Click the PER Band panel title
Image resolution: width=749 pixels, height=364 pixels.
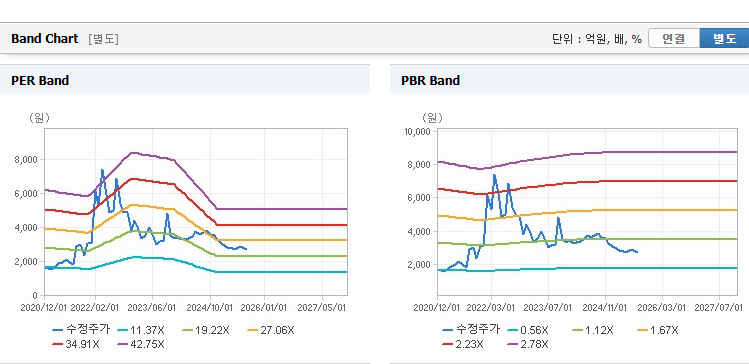coord(40,81)
